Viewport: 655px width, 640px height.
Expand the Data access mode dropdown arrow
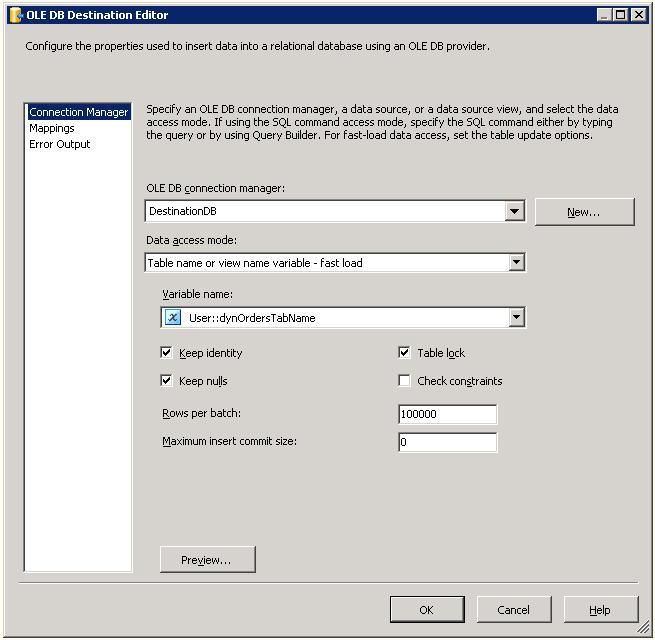pyautogui.click(x=516, y=262)
